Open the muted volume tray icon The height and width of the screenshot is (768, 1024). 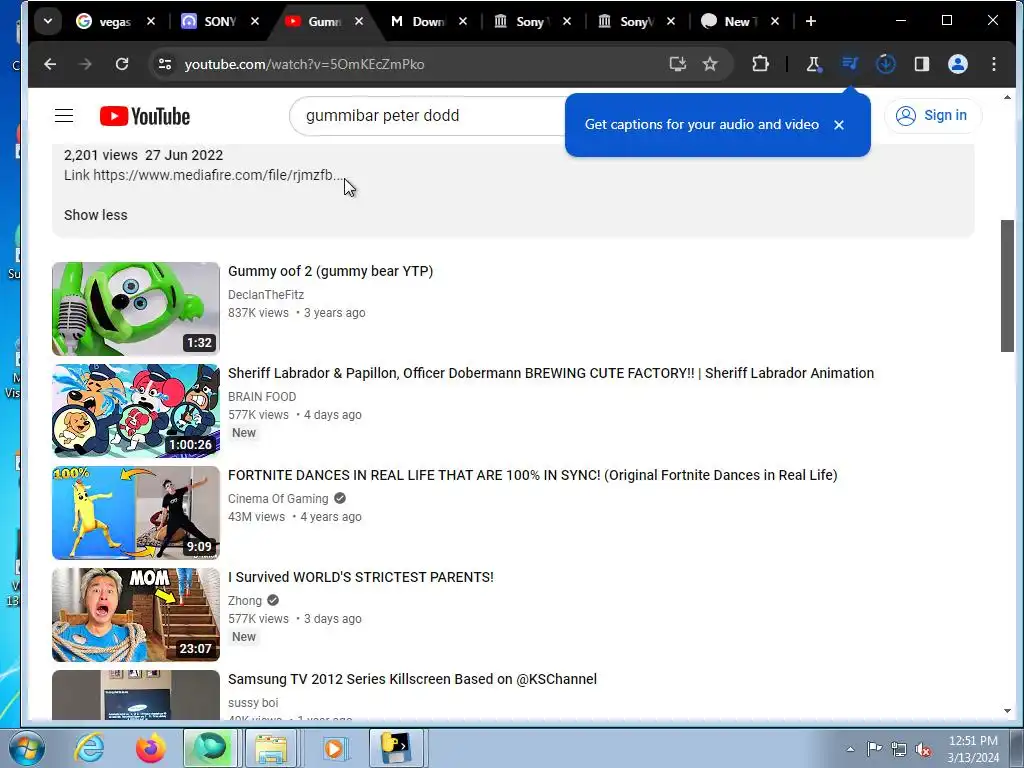[923, 750]
